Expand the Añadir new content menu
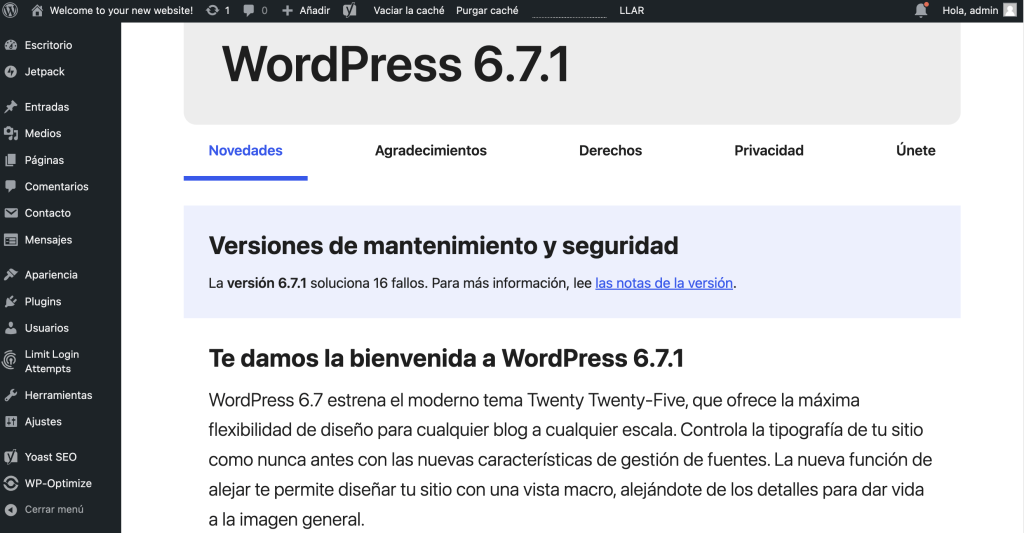This screenshot has height=533, width=1024. point(306,10)
